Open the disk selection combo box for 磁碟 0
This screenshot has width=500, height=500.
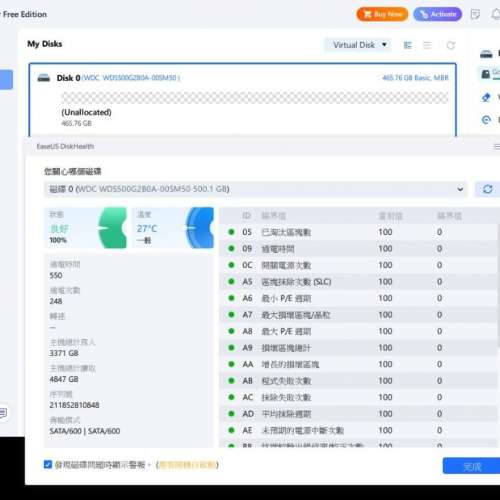click(256, 189)
